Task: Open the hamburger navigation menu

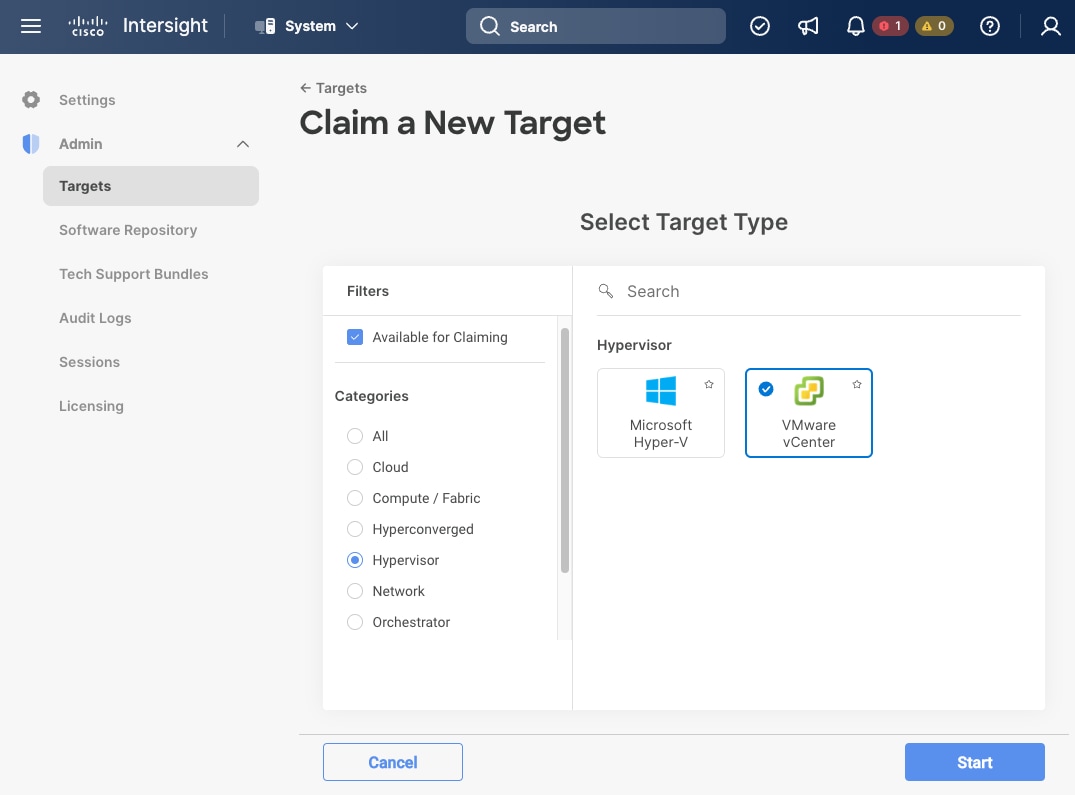Action: [x=31, y=26]
